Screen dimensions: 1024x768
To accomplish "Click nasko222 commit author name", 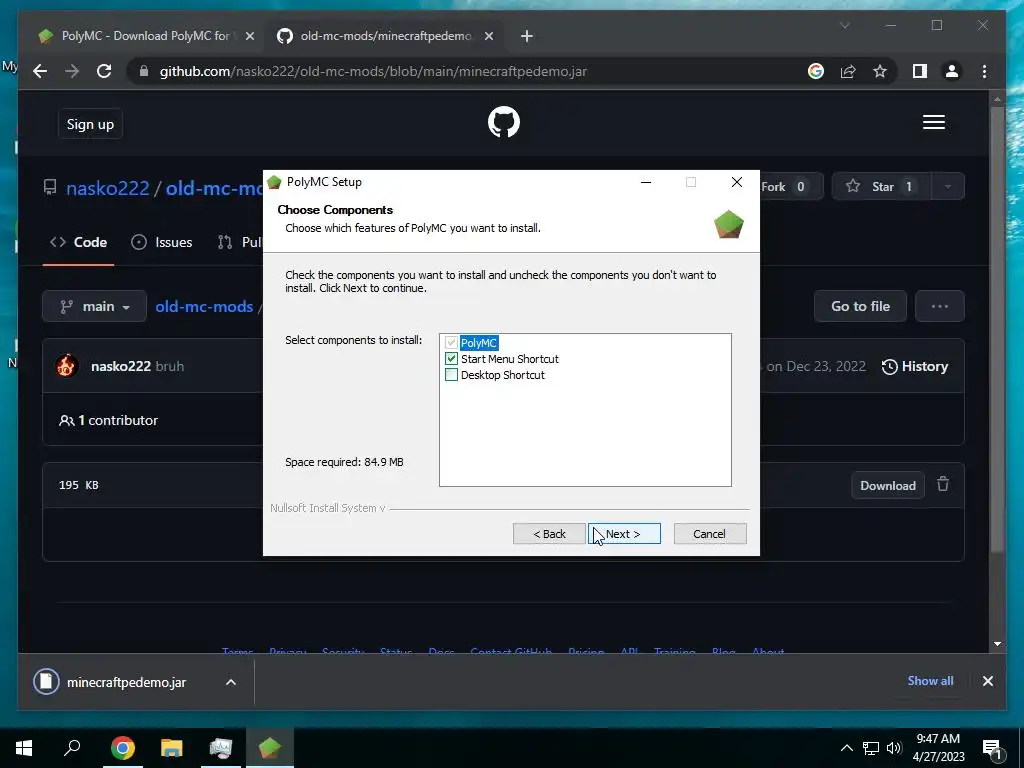I will coord(121,366).
